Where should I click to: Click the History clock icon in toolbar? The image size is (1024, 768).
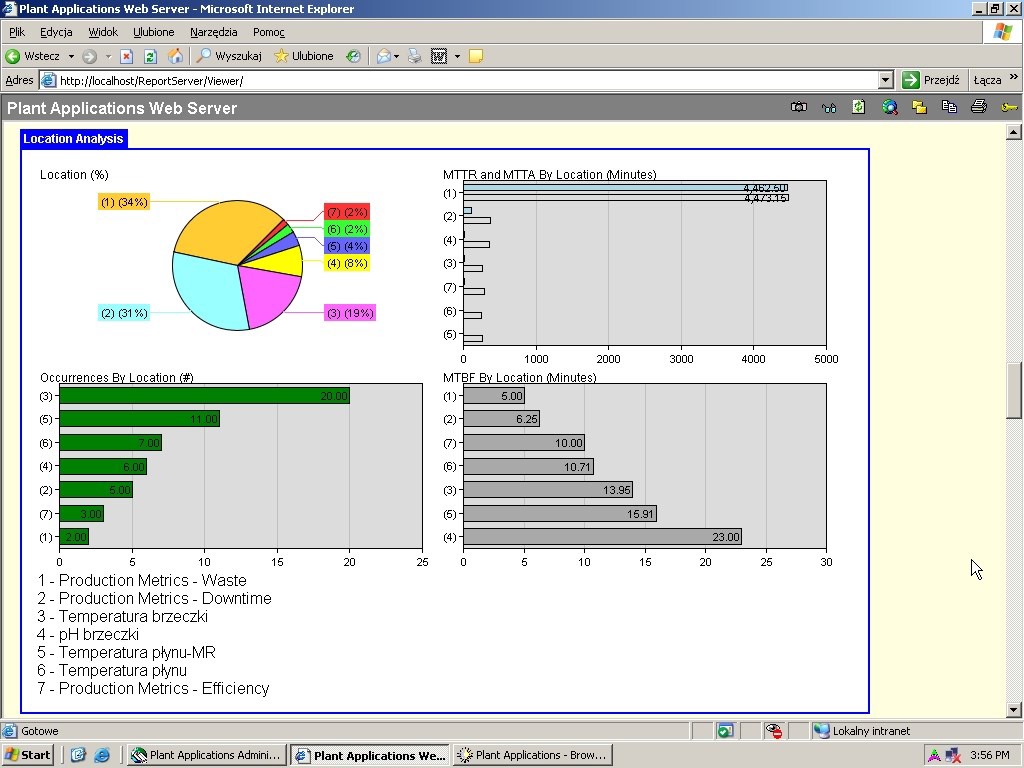[353, 56]
